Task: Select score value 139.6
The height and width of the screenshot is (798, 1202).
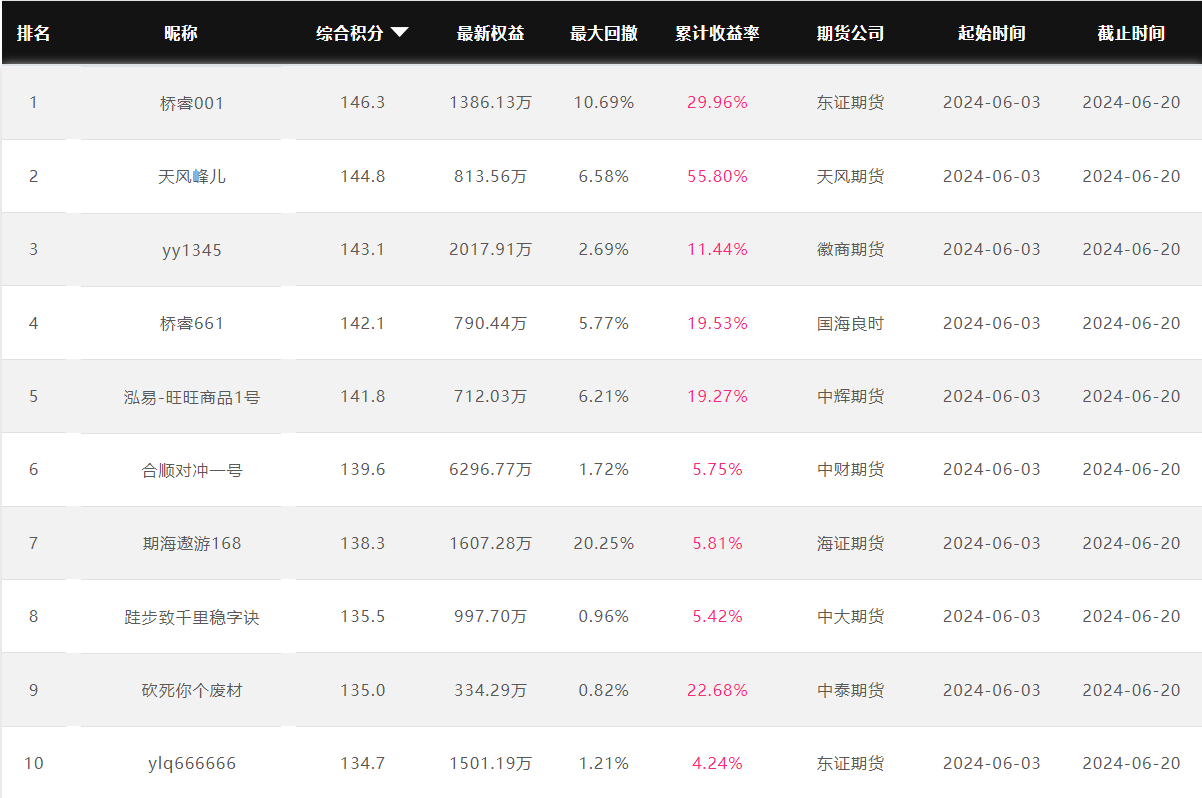Action: (362, 469)
